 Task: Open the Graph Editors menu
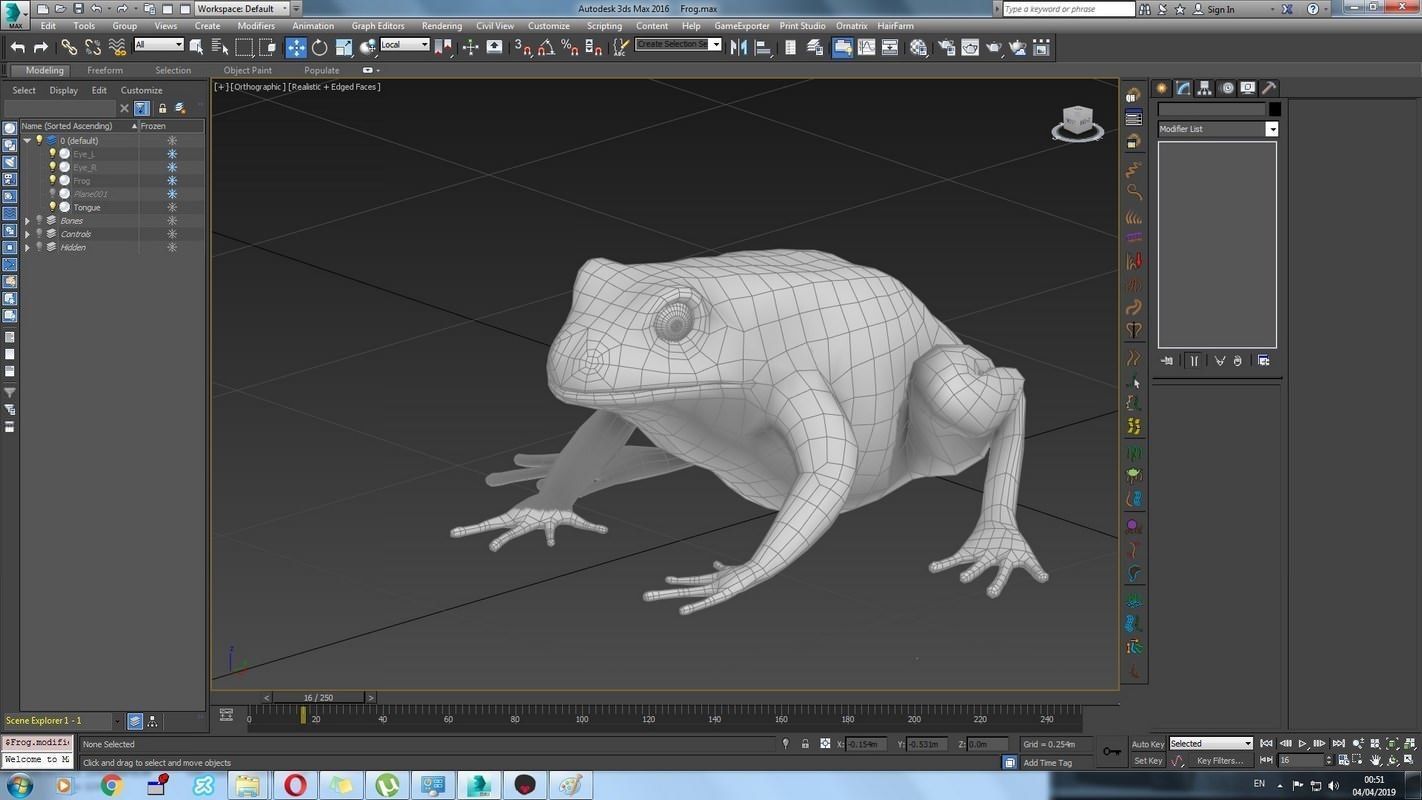coord(378,26)
